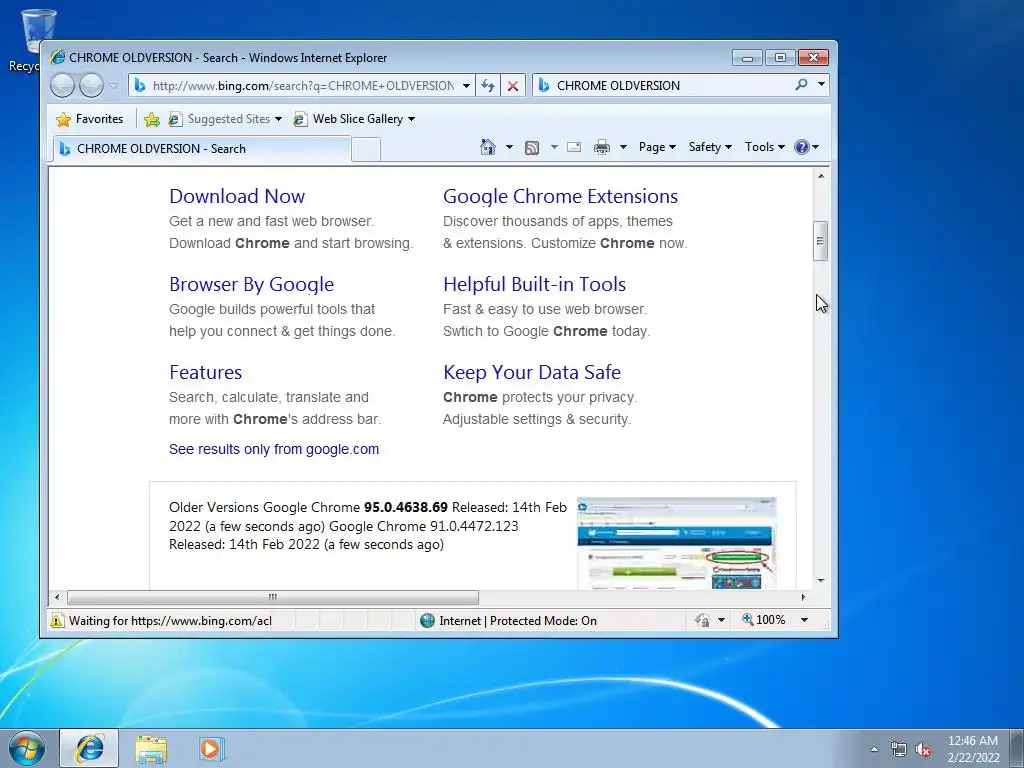Show hidden system tray icons
Image resolution: width=1024 pixels, height=768 pixels.
874,750
